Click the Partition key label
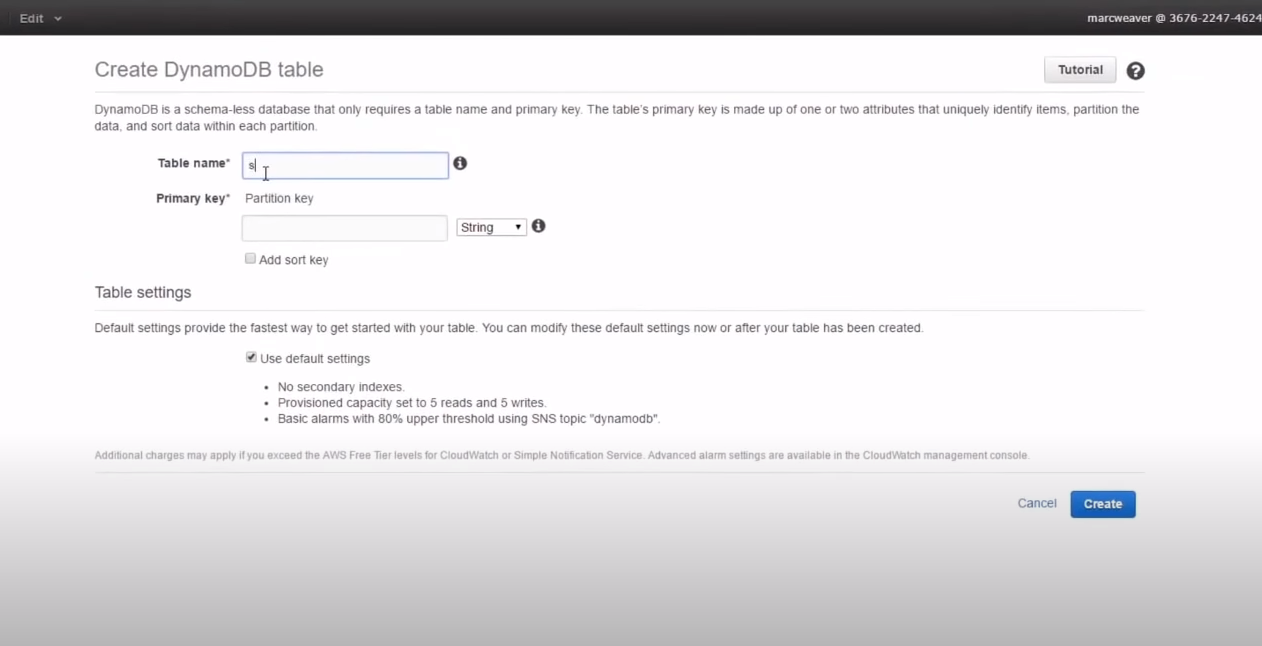The height and width of the screenshot is (646, 1262). click(x=279, y=198)
